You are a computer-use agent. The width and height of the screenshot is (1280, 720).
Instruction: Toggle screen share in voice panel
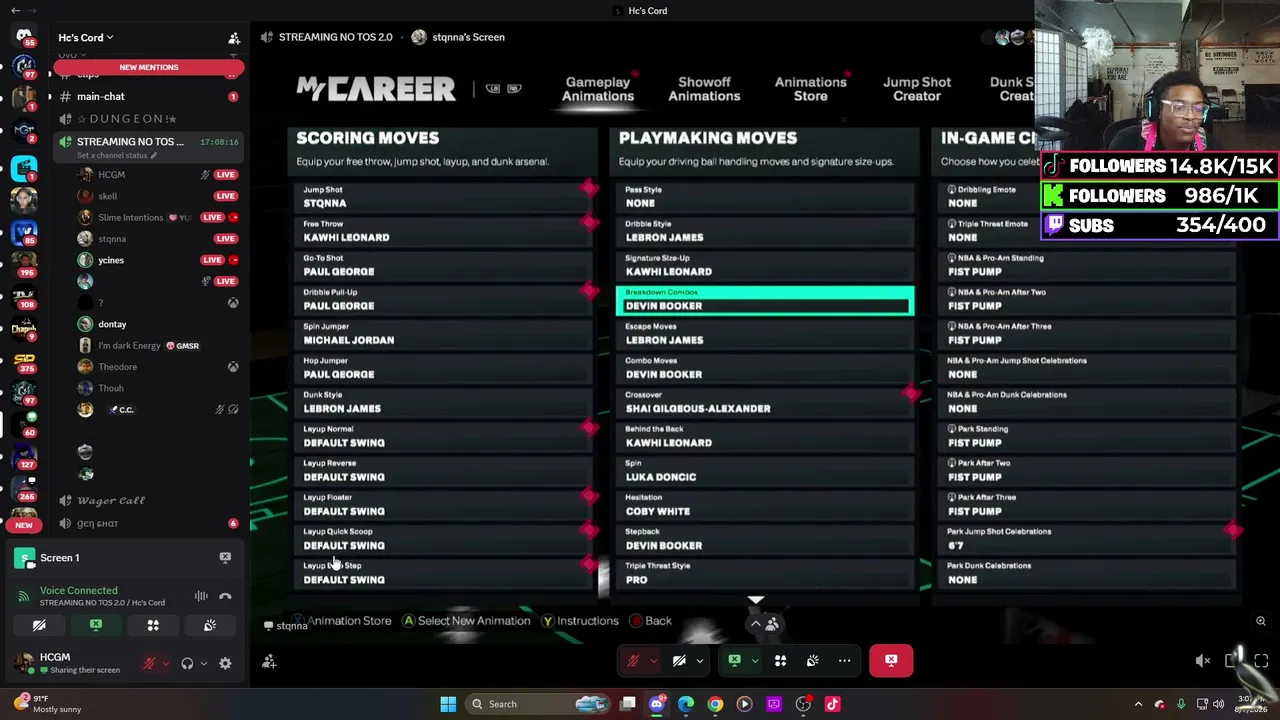96,625
